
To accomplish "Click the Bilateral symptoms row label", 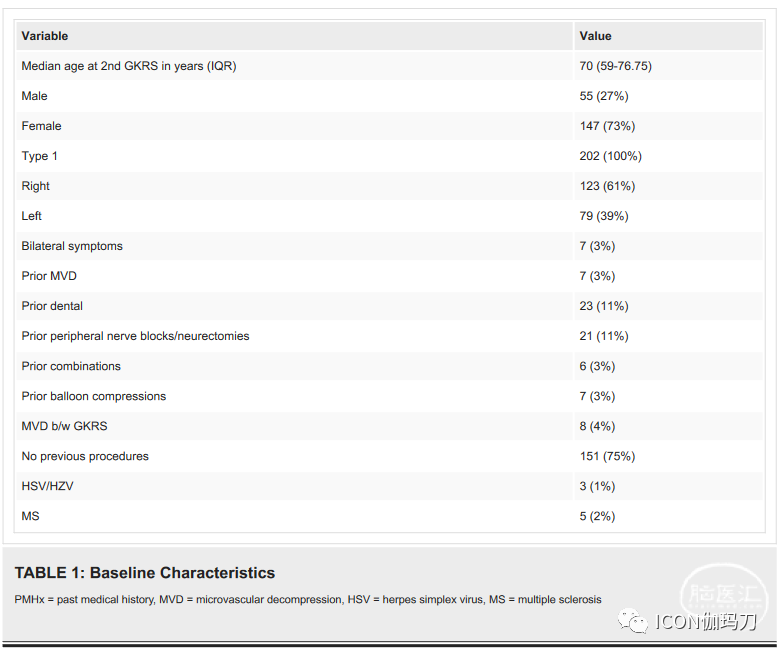I will coord(72,246).
